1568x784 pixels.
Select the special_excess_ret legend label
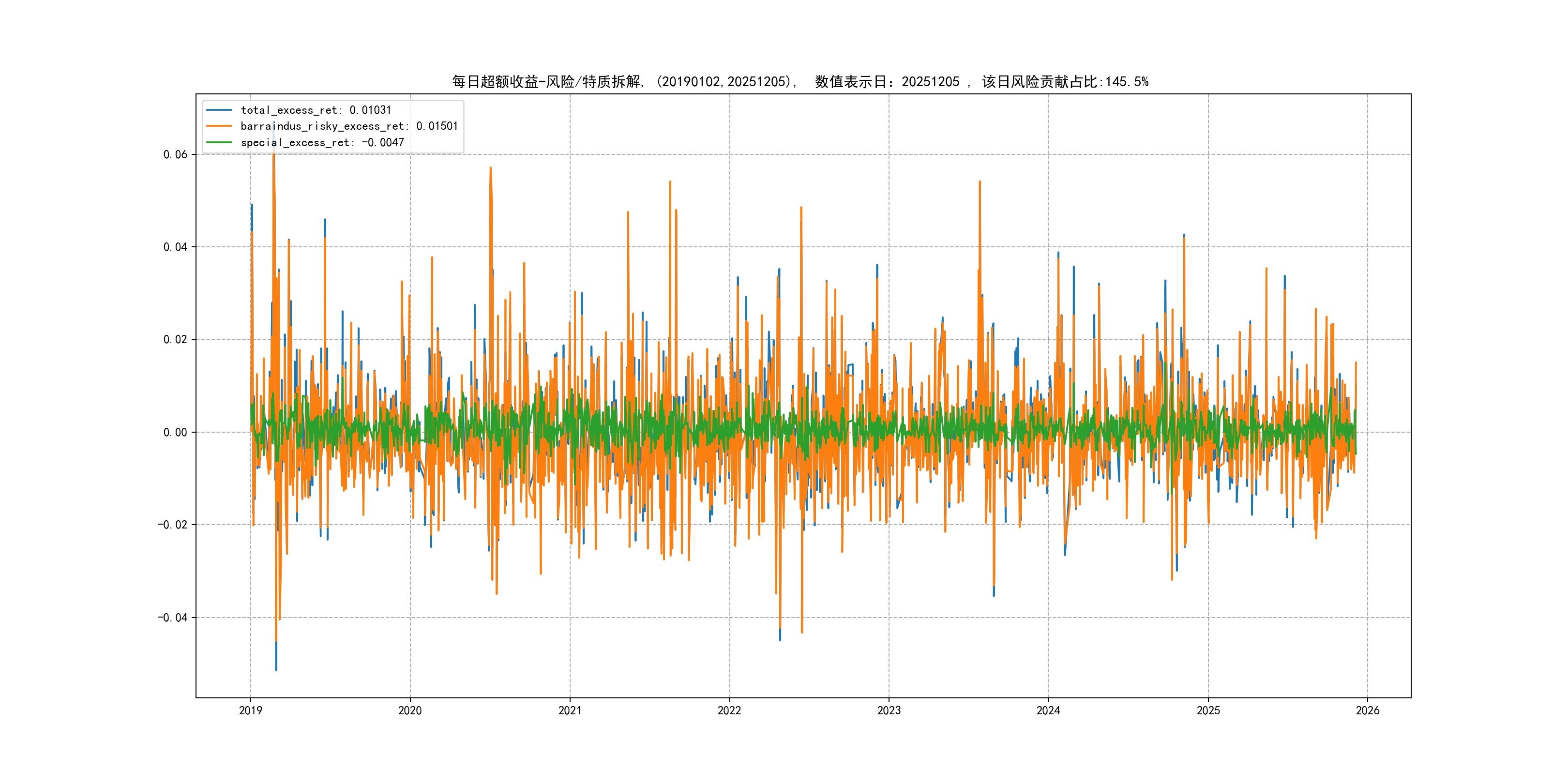[322, 142]
